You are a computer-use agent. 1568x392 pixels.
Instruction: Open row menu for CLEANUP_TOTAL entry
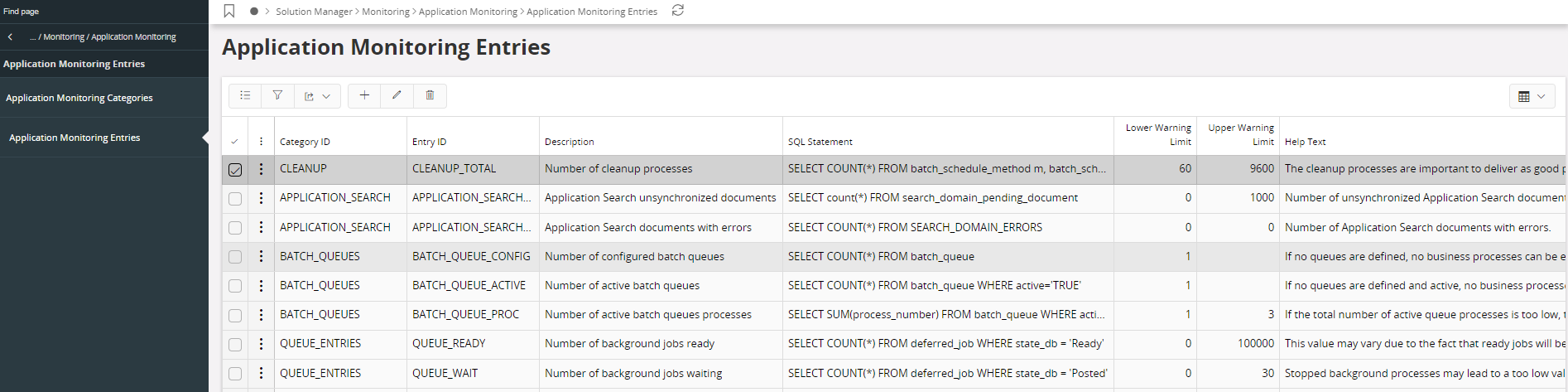pos(261,169)
